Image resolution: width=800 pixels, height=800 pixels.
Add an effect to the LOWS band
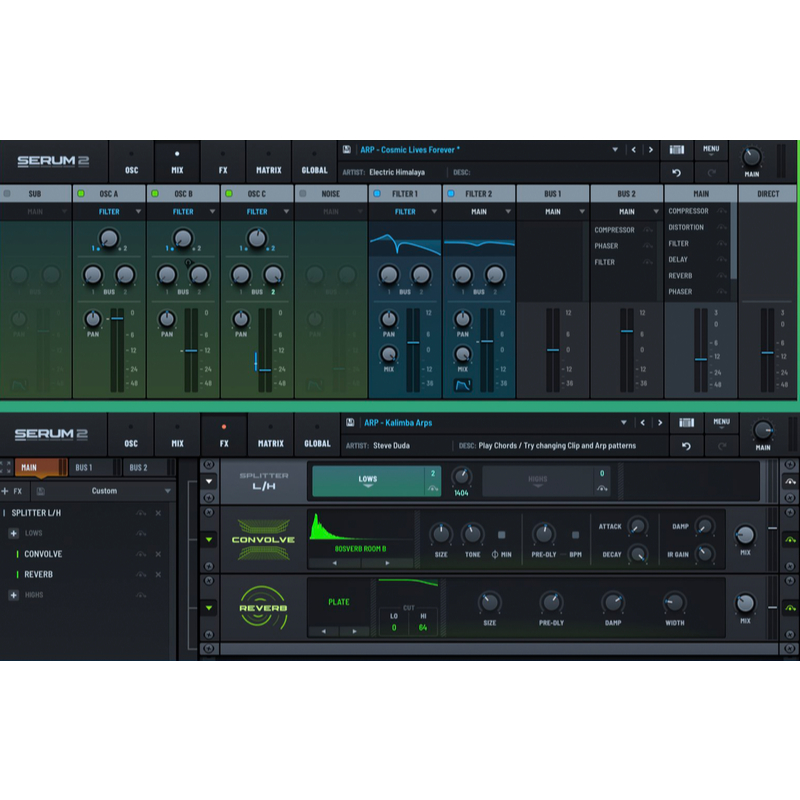[x=14, y=533]
